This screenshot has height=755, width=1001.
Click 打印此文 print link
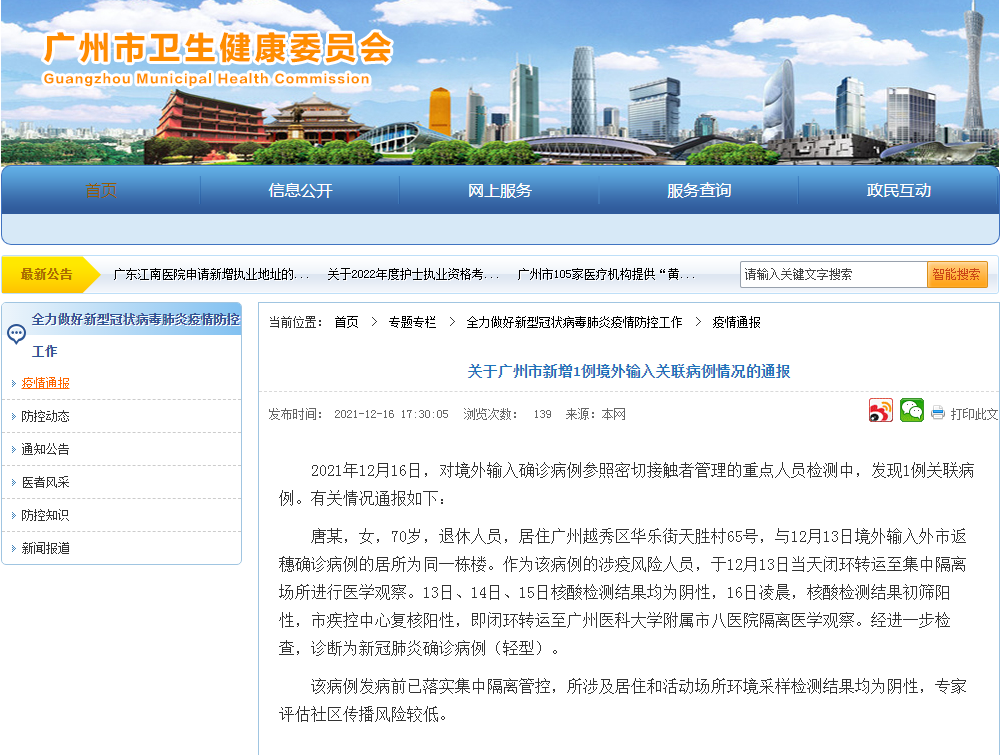pyautogui.click(x=974, y=414)
